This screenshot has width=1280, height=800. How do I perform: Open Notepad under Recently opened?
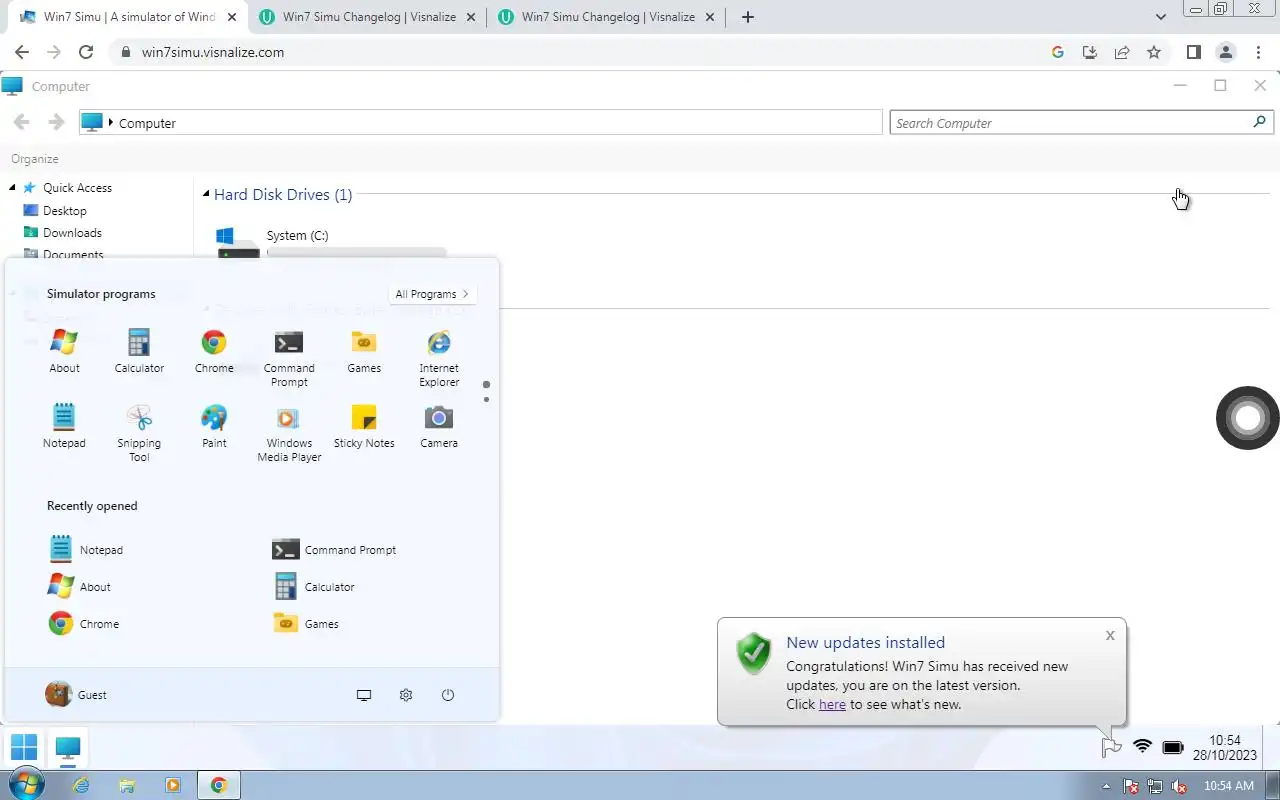coord(86,549)
